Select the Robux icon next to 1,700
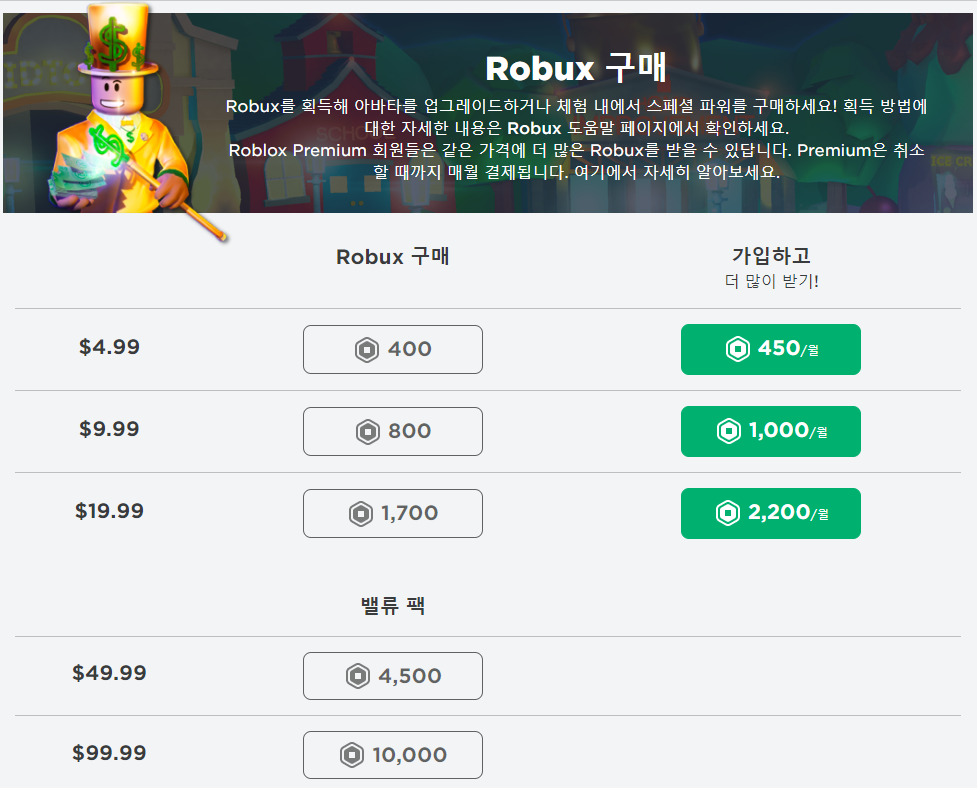 coord(360,513)
